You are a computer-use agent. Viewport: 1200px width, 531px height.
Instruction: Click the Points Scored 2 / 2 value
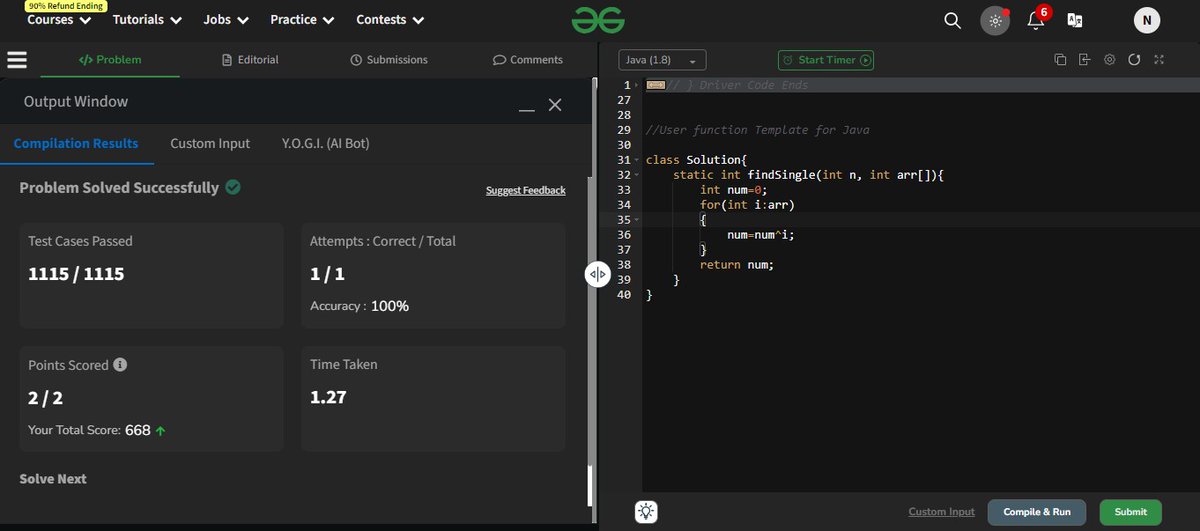click(45, 397)
